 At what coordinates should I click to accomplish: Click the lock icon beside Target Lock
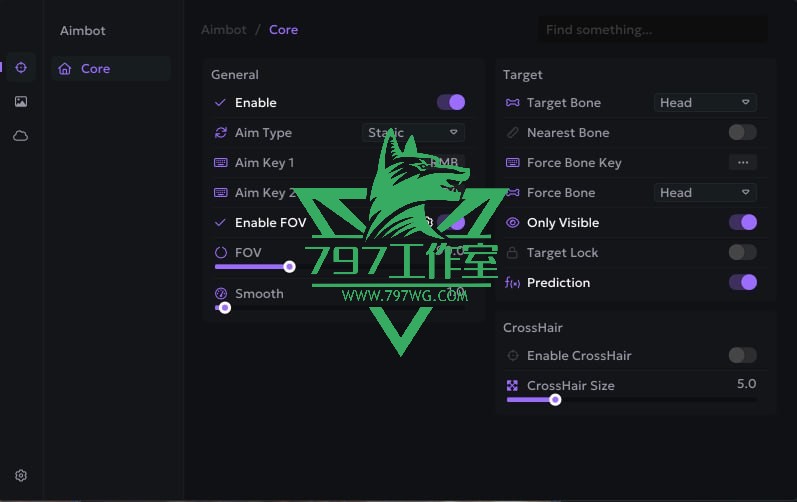coord(513,253)
